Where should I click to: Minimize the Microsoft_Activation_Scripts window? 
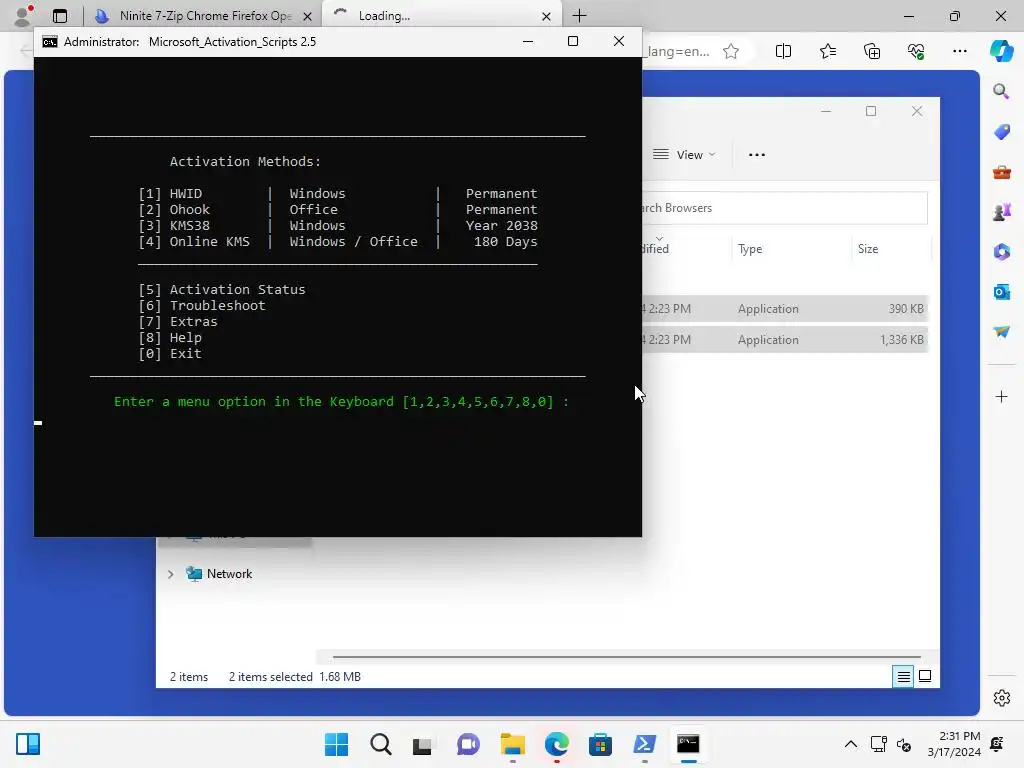(528, 41)
